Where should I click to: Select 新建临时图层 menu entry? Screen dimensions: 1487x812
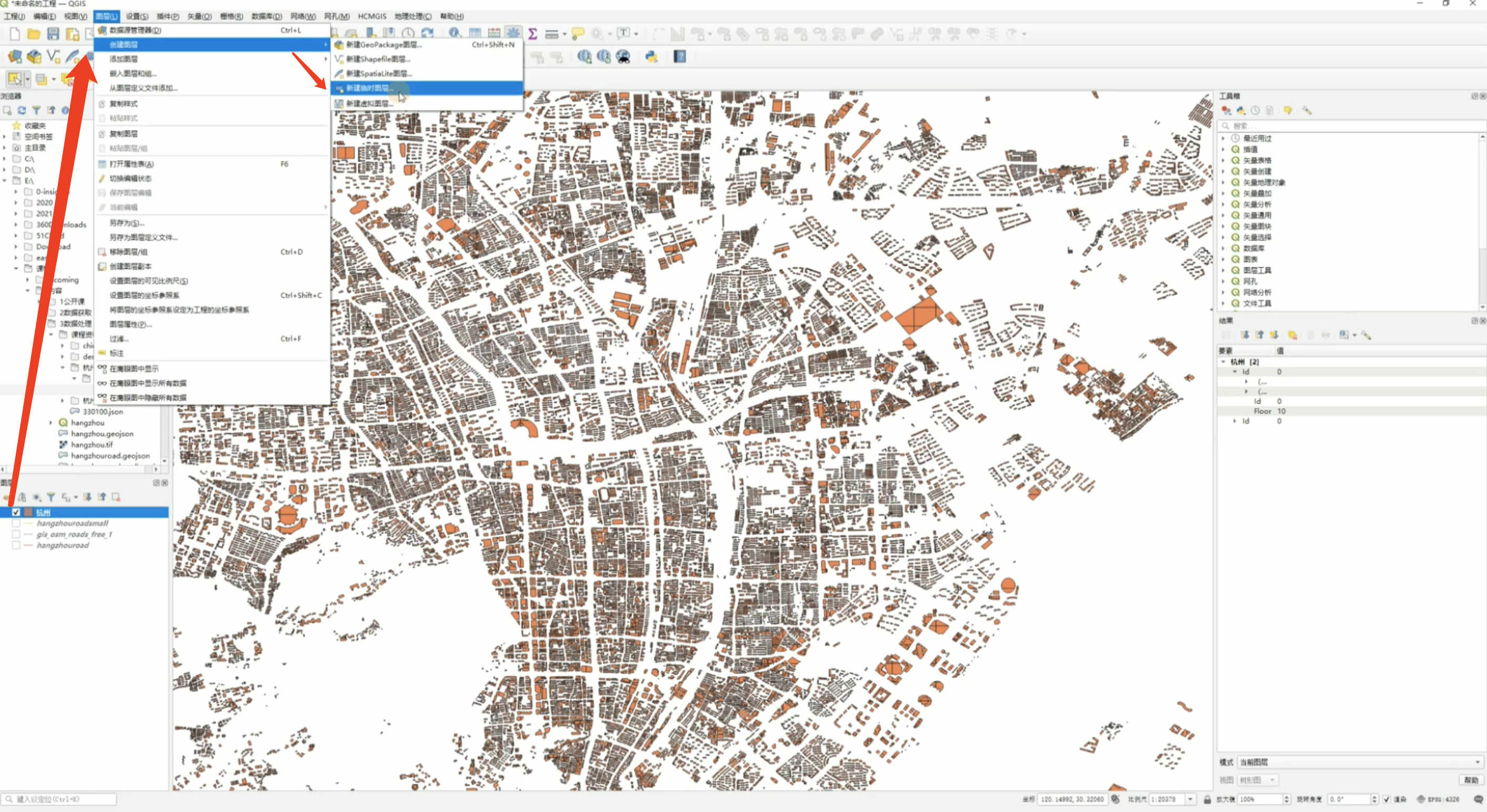[369, 88]
